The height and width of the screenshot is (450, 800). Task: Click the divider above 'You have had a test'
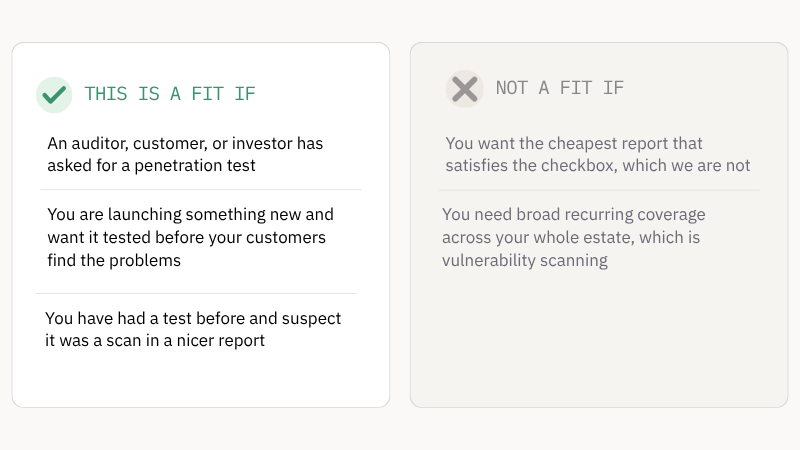[x=196, y=293]
